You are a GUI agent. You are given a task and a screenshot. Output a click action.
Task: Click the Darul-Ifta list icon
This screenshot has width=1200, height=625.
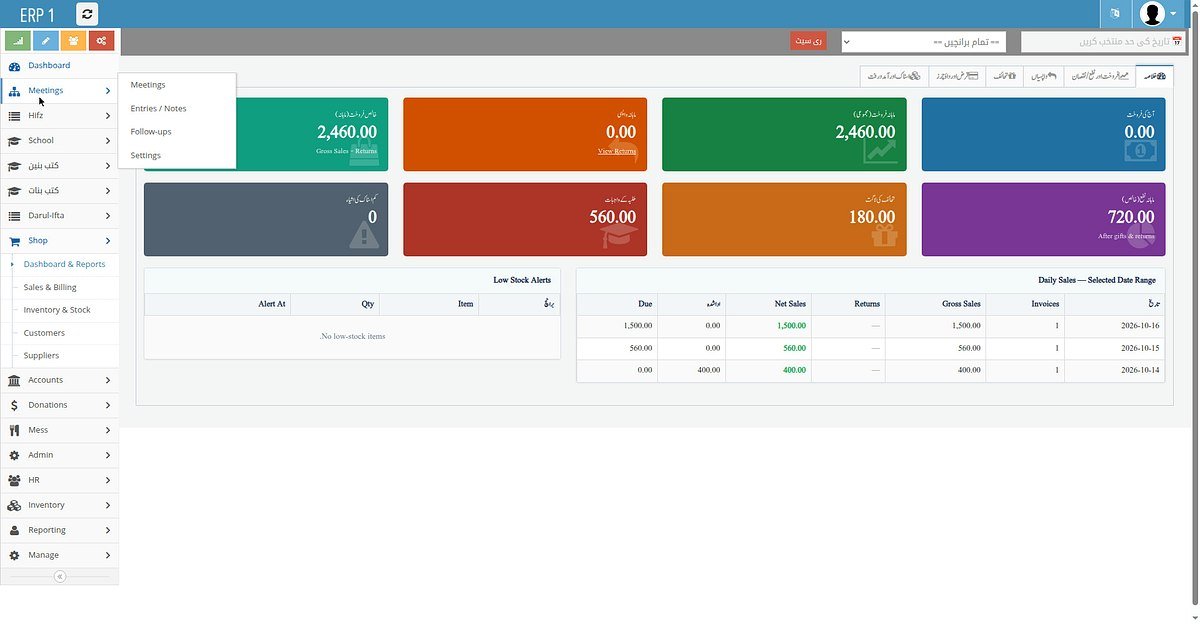coord(14,216)
